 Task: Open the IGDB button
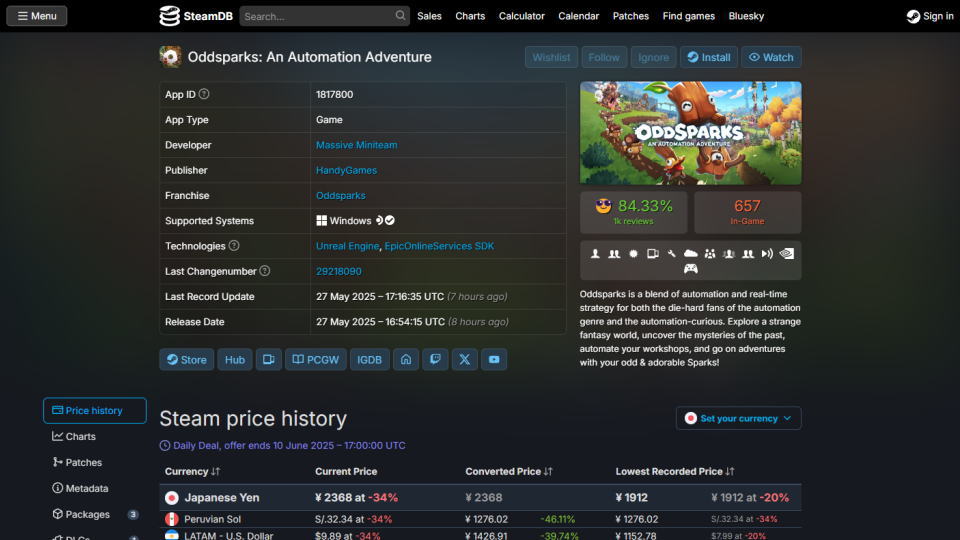[369, 359]
